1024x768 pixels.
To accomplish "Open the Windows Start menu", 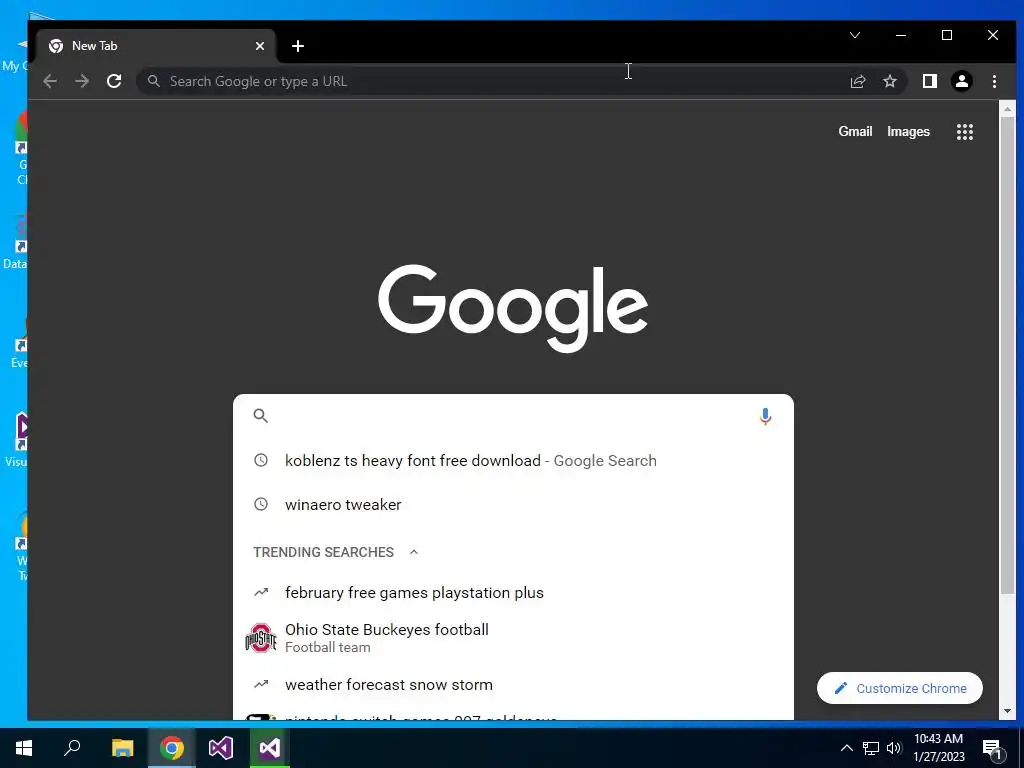I will click(24, 748).
